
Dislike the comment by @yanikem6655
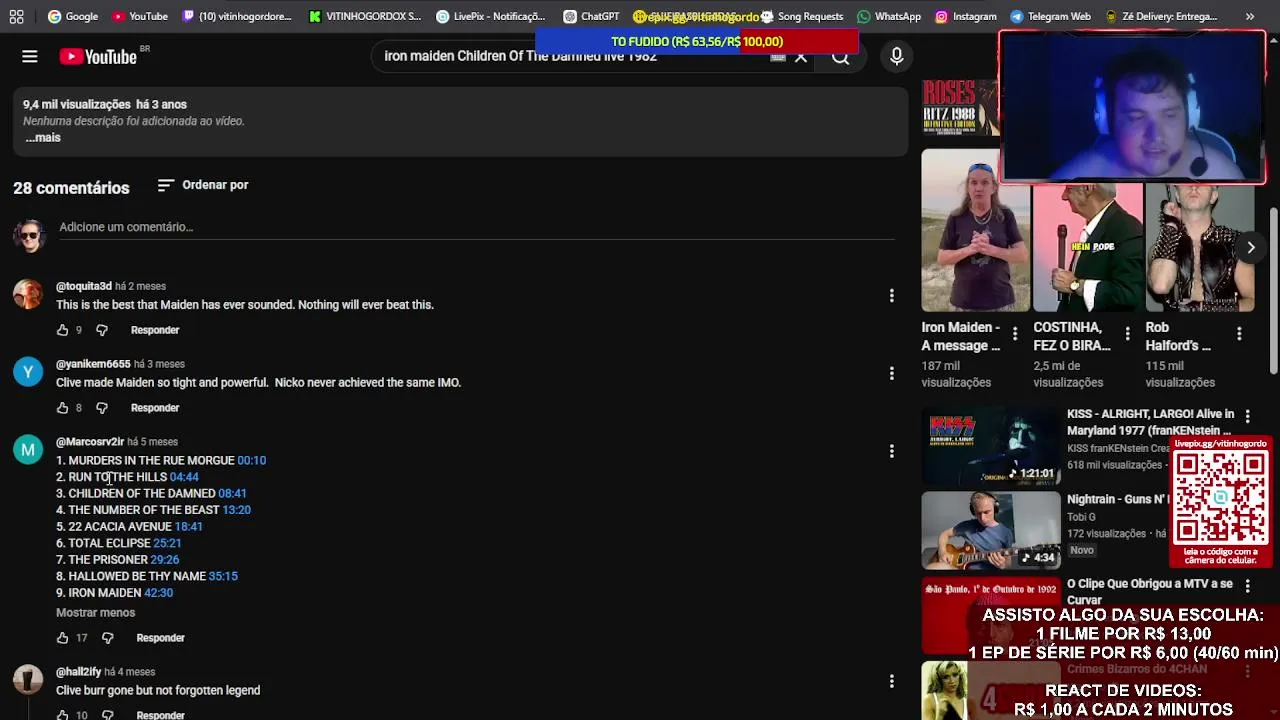point(102,408)
